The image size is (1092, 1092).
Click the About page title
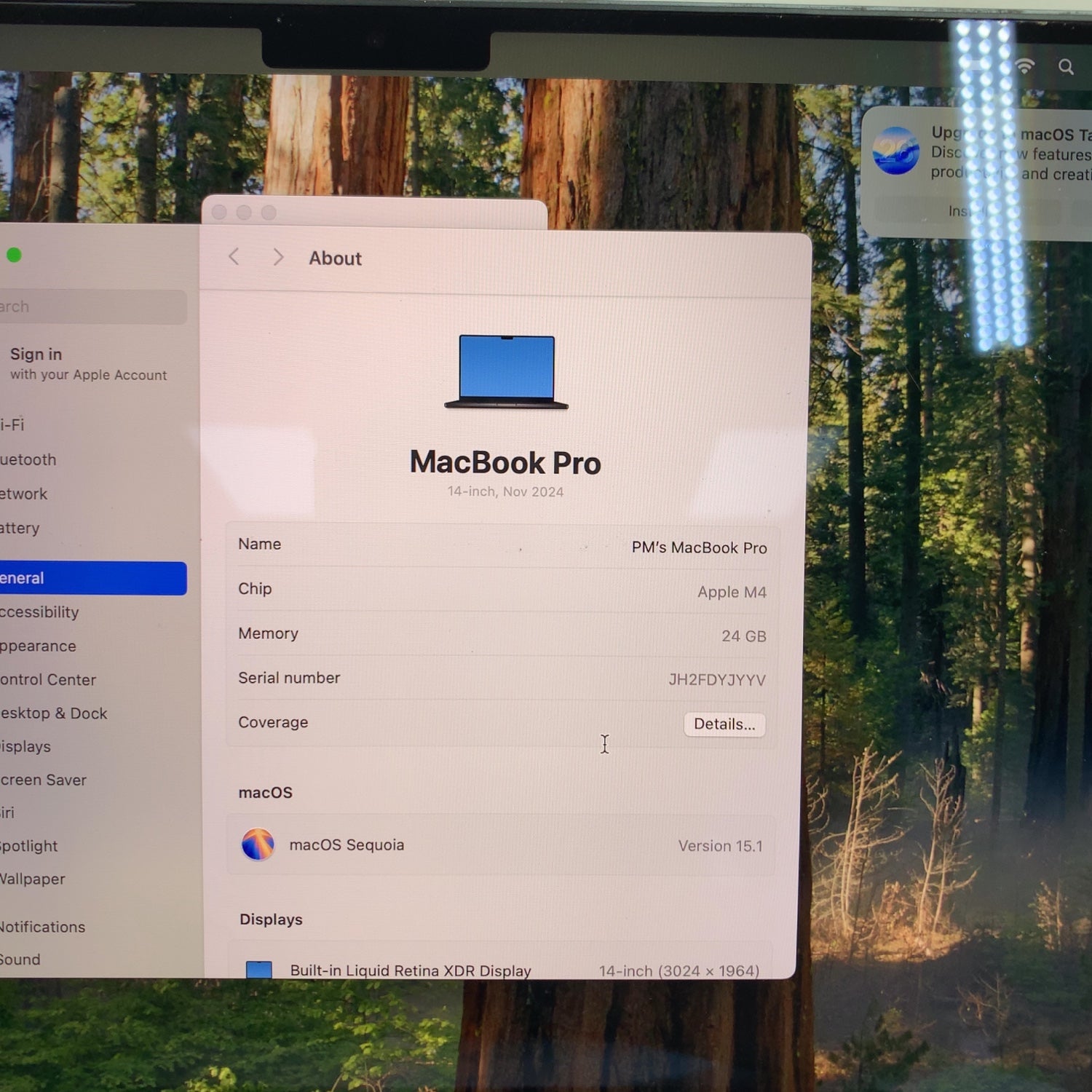(x=335, y=258)
